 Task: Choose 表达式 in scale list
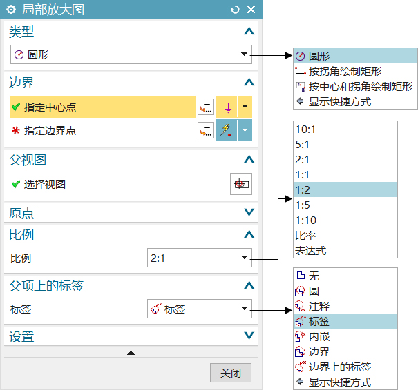(345, 250)
